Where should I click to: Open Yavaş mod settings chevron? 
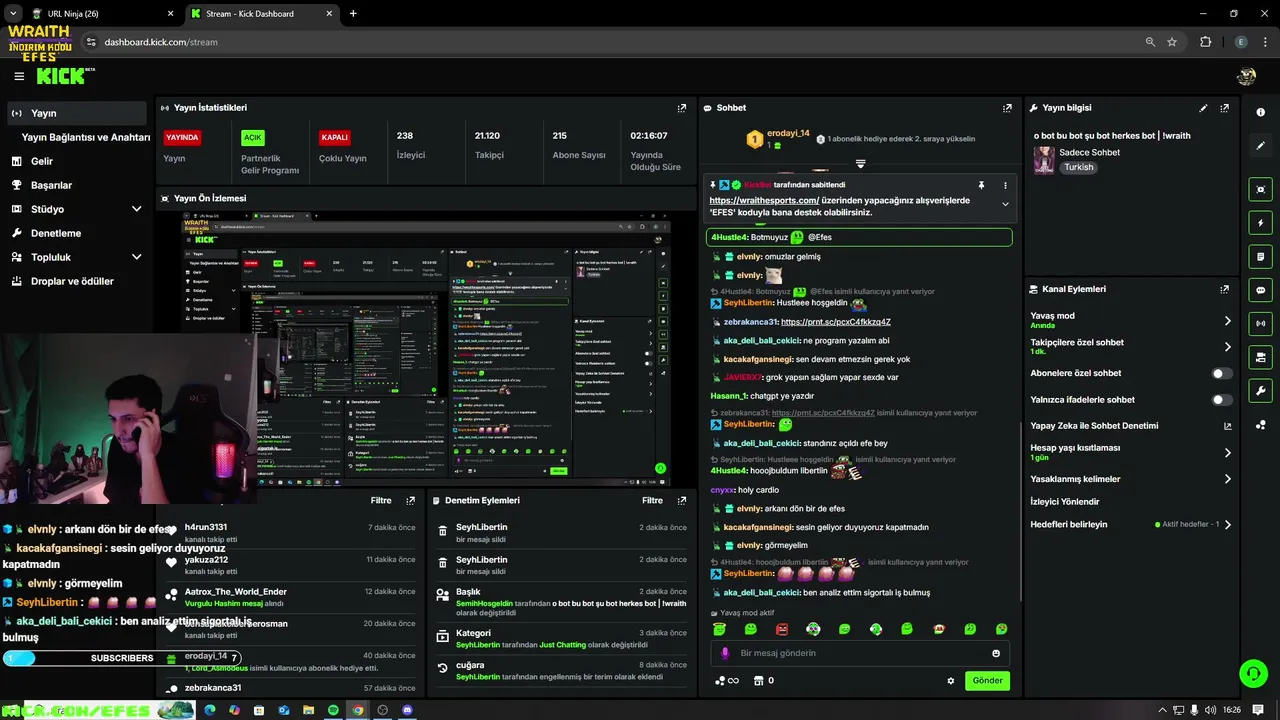tap(1228, 321)
